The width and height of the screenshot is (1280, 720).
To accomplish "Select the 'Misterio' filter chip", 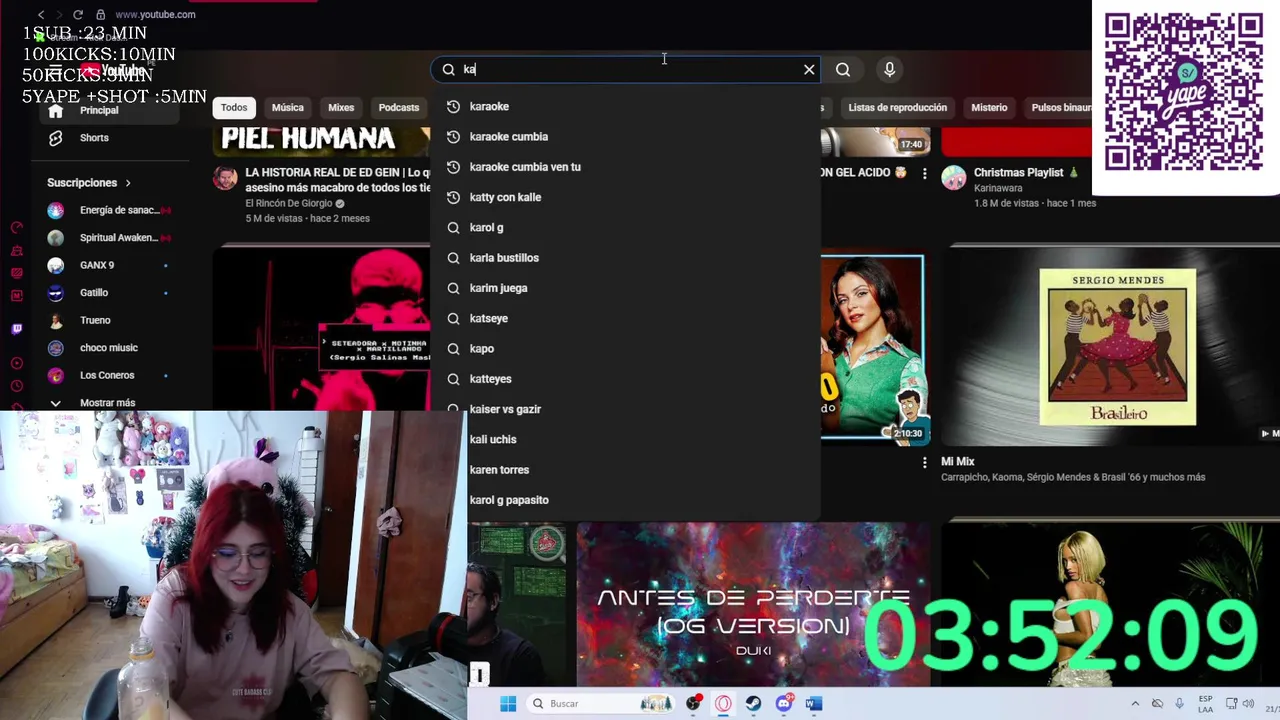I will click(x=989, y=107).
